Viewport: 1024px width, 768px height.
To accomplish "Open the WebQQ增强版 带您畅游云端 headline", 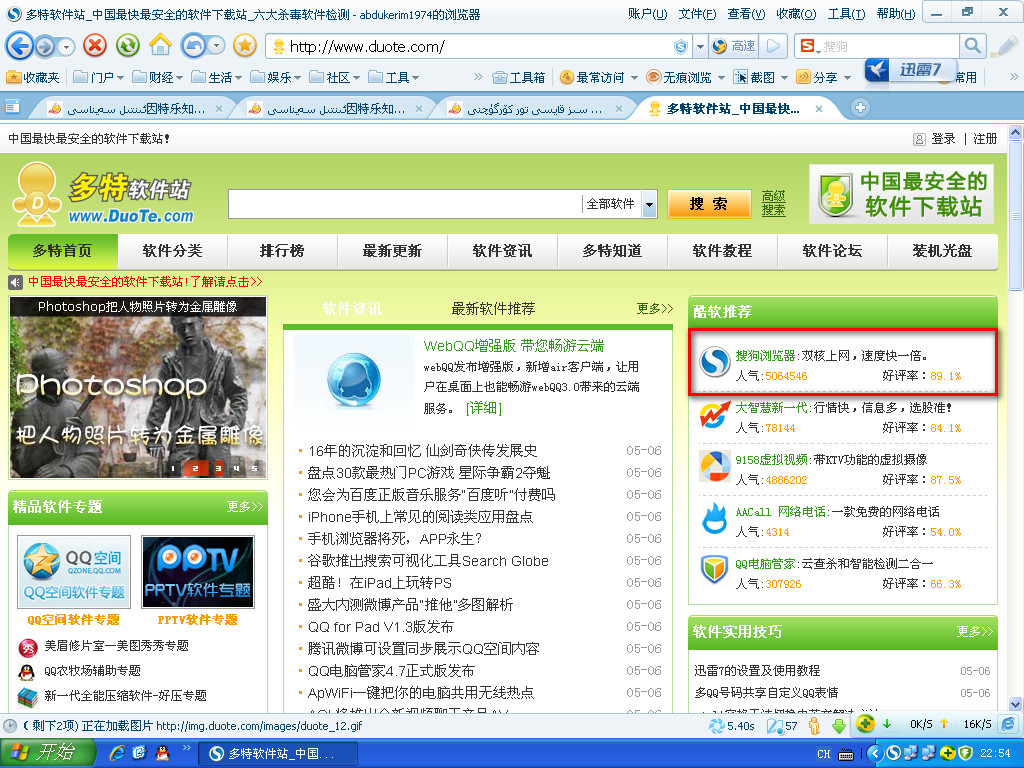I will (514, 346).
